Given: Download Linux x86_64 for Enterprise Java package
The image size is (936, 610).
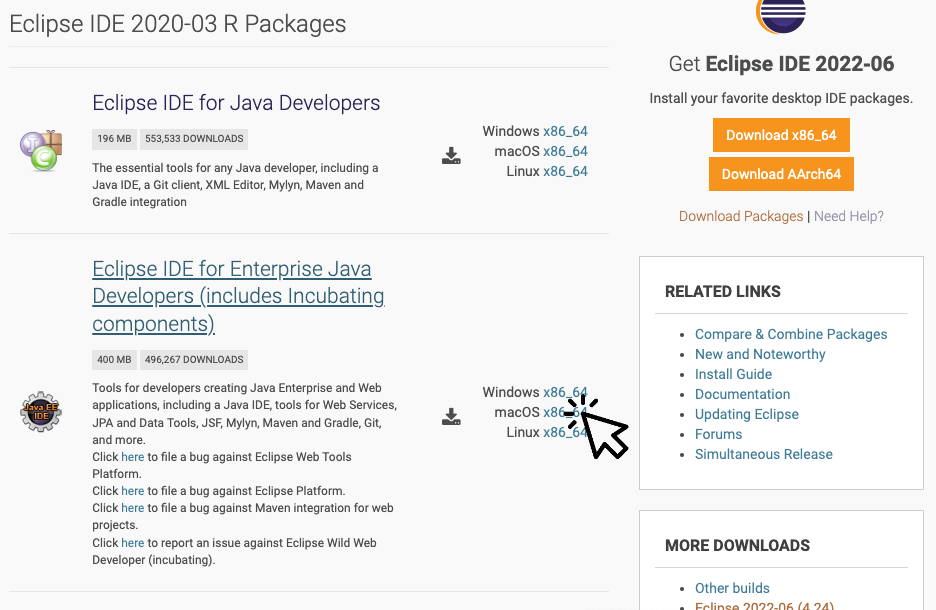Looking at the screenshot, I should (x=565, y=432).
